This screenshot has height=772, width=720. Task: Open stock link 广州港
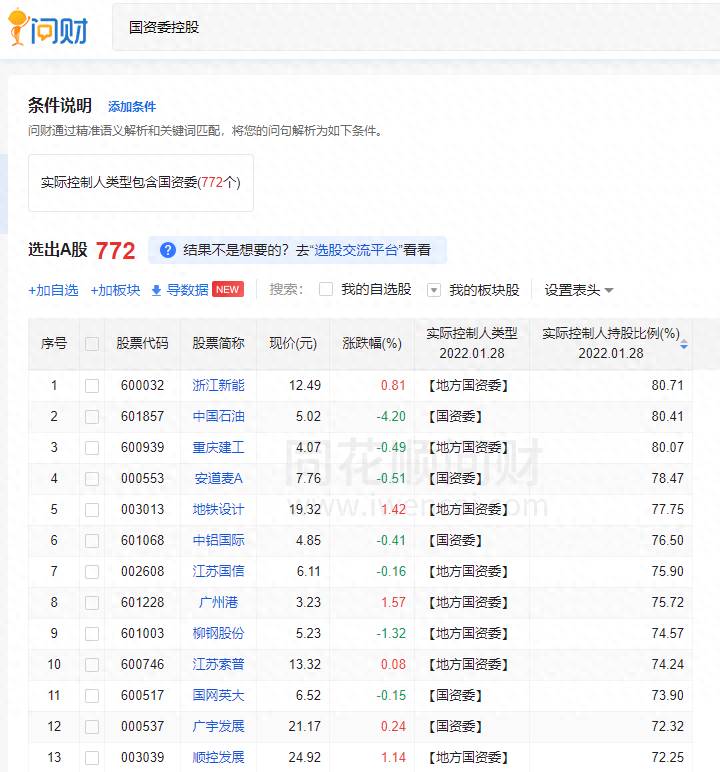click(218, 602)
